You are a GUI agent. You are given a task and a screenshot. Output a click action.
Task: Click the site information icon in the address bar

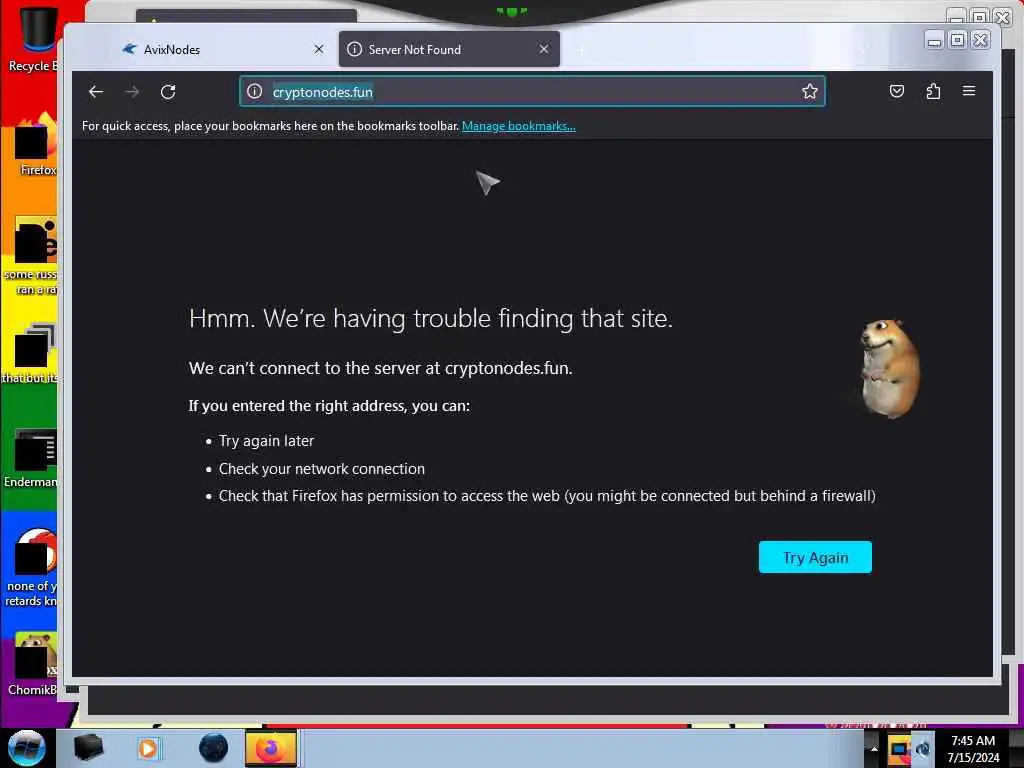[255, 91]
